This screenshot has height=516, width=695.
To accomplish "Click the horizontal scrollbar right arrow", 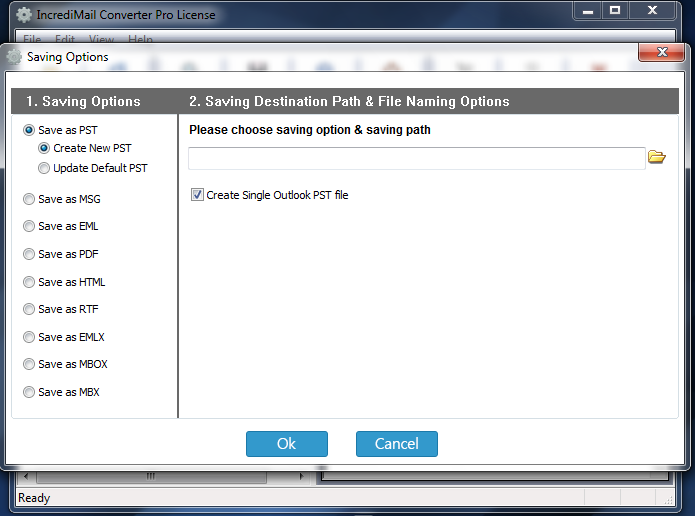I will (301, 477).
